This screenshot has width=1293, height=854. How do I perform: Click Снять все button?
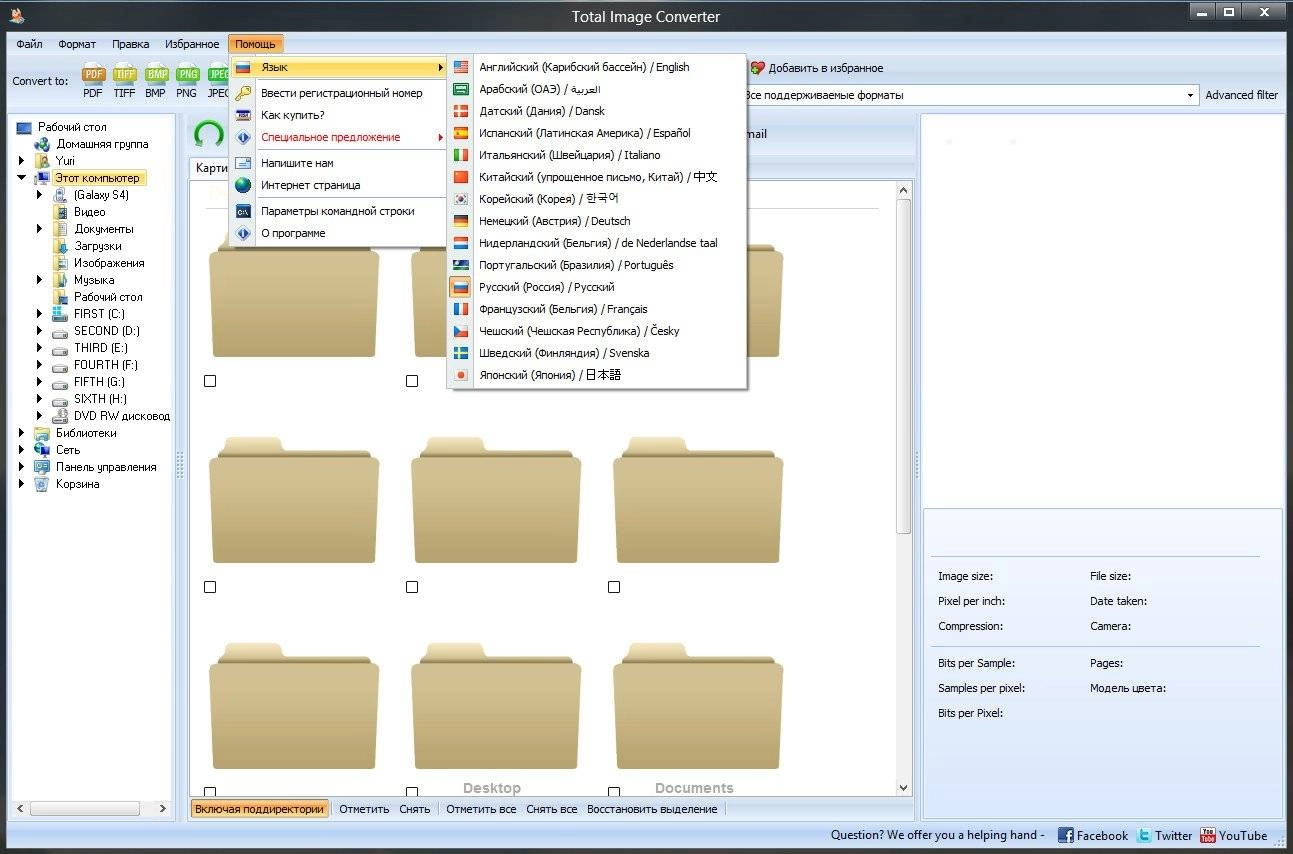(551, 809)
